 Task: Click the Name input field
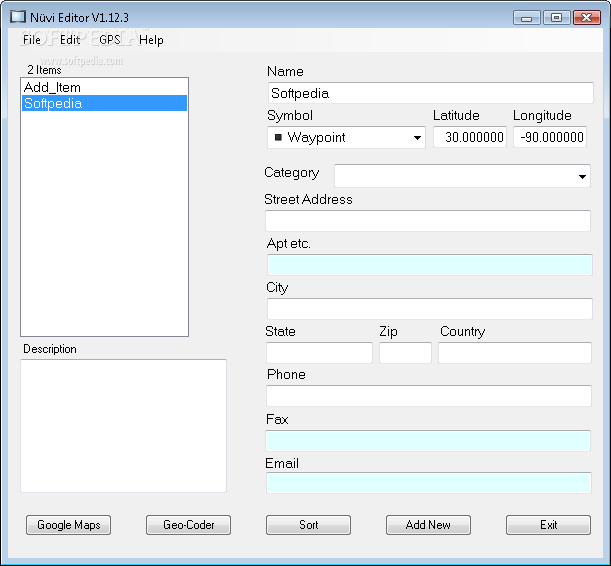[x=431, y=93]
